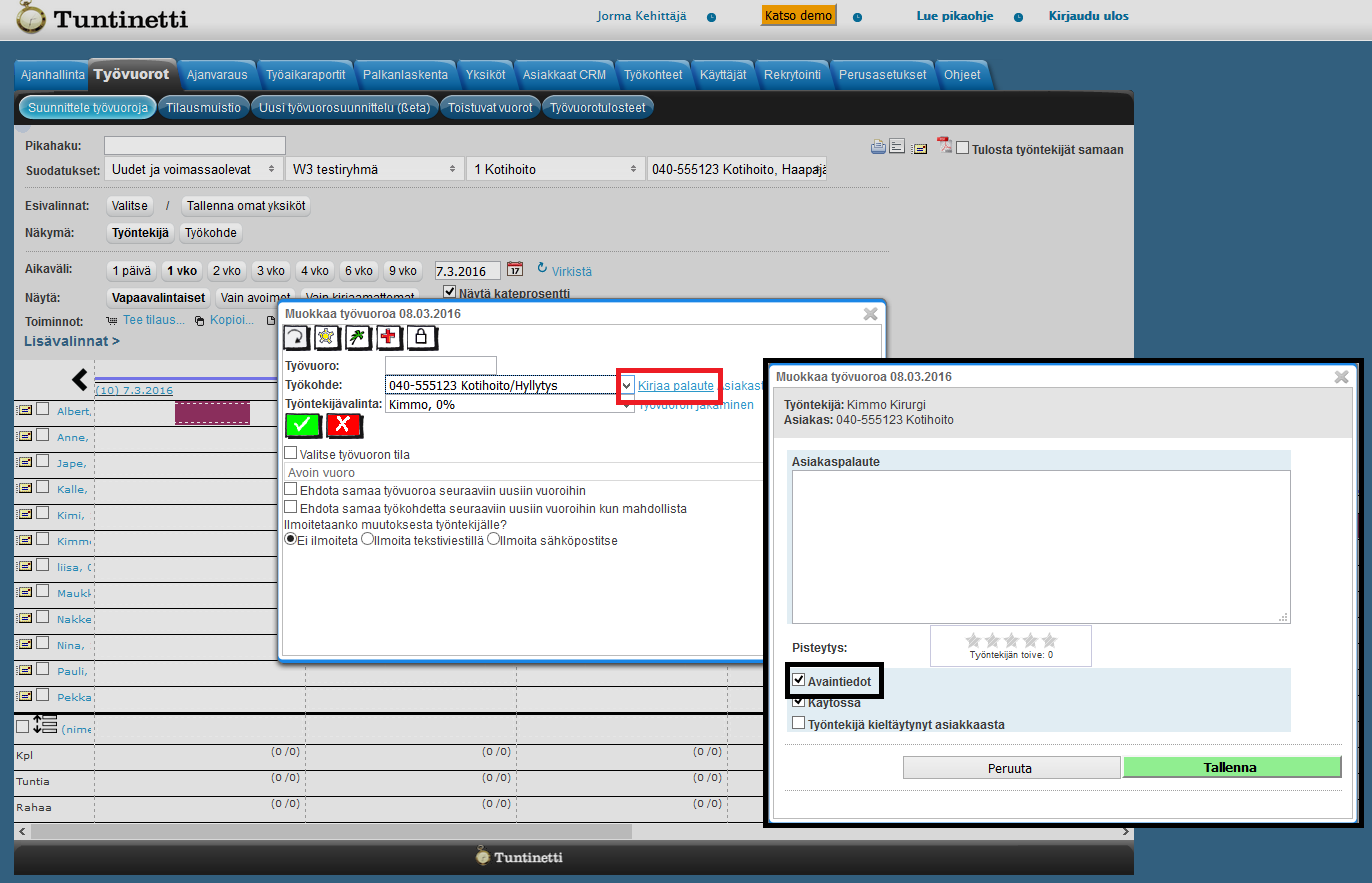Click the PDF export icon
Image resolution: width=1372 pixels, height=883 pixels.
[943, 147]
